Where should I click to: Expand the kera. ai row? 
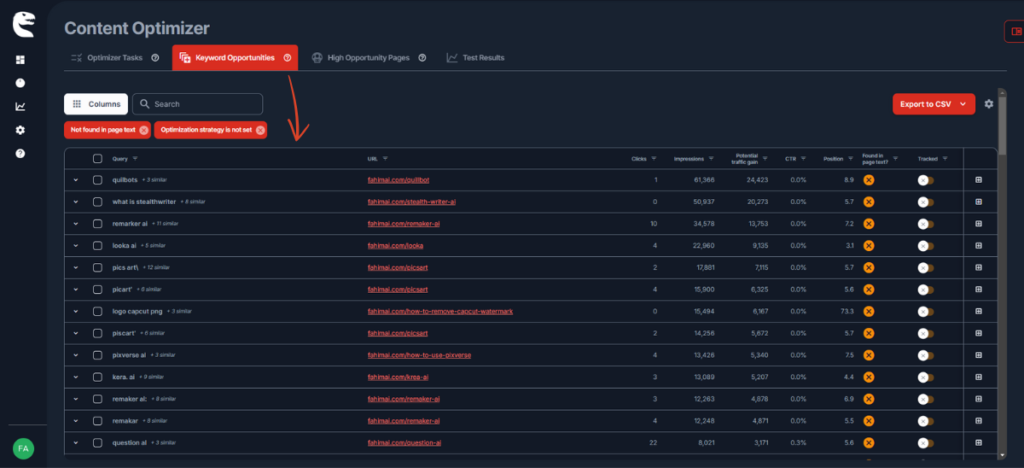(76, 377)
